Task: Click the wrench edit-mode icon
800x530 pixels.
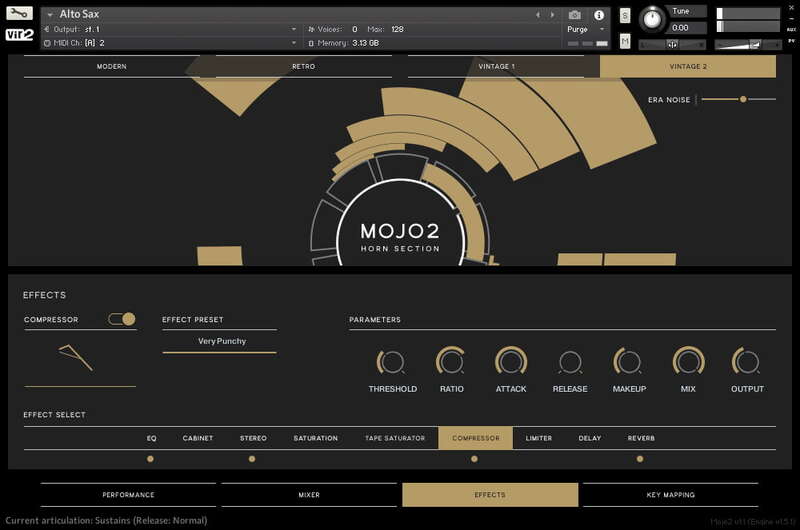Action: click(x=20, y=14)
